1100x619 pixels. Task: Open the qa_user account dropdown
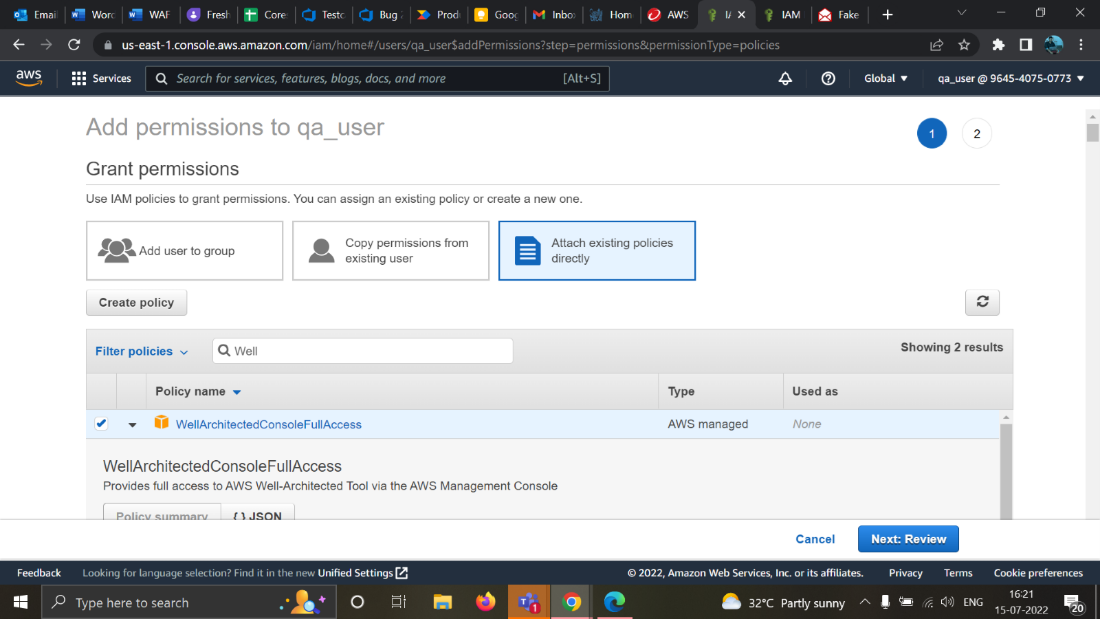[x=1011, y=79]
